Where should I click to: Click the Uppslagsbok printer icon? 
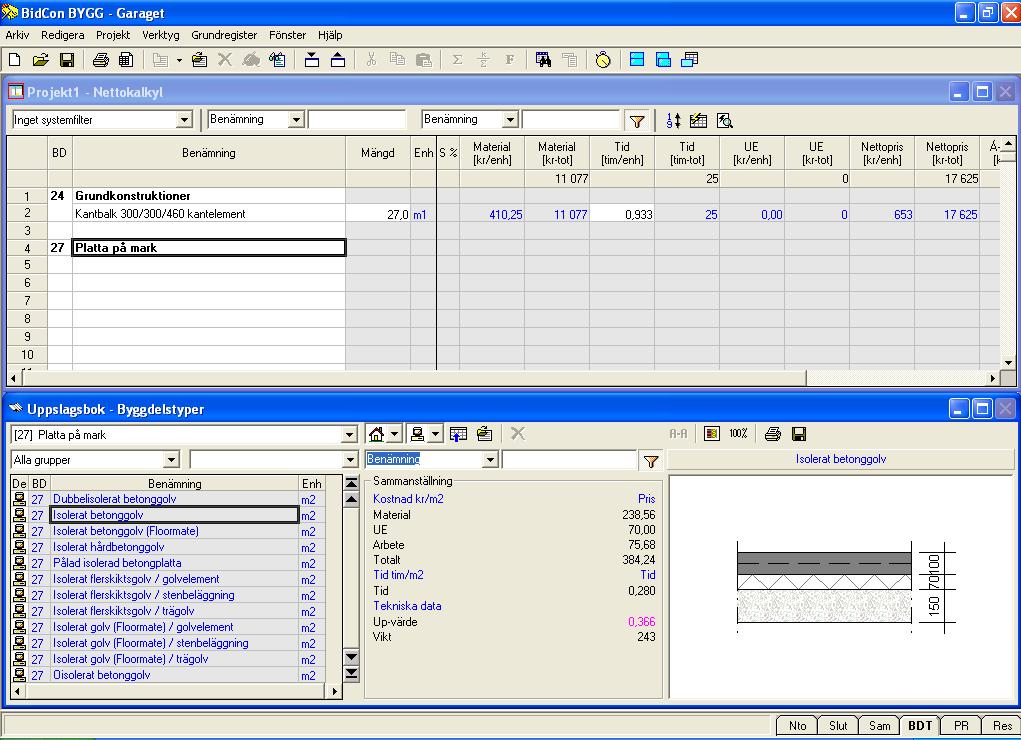pos(773,434)
